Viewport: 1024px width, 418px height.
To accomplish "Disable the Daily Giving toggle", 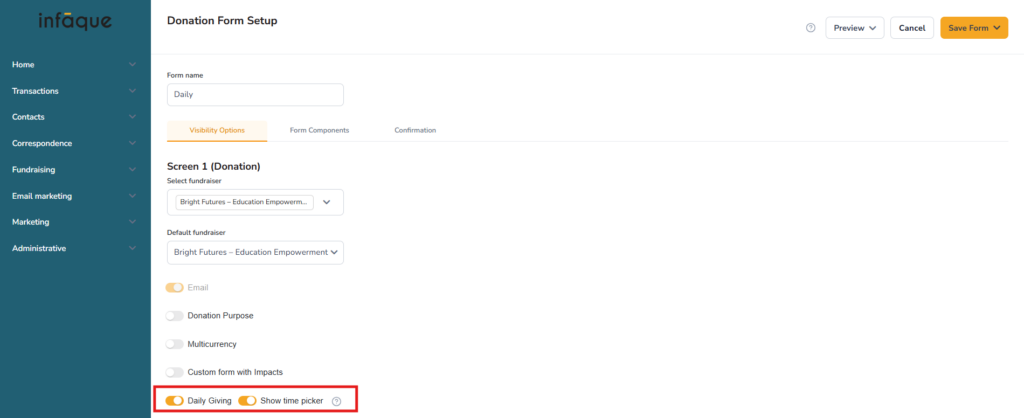I will pyautogui.click(x=176, y=401).
